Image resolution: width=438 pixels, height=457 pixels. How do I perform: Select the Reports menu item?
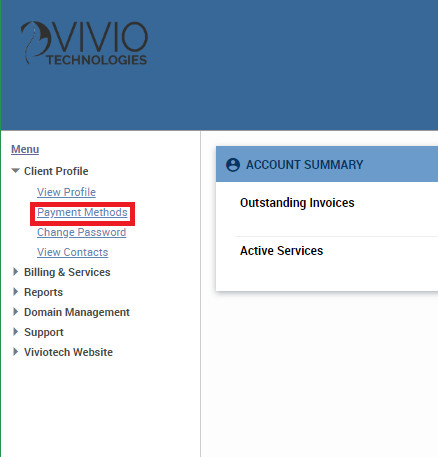click(x=43, y=292)
